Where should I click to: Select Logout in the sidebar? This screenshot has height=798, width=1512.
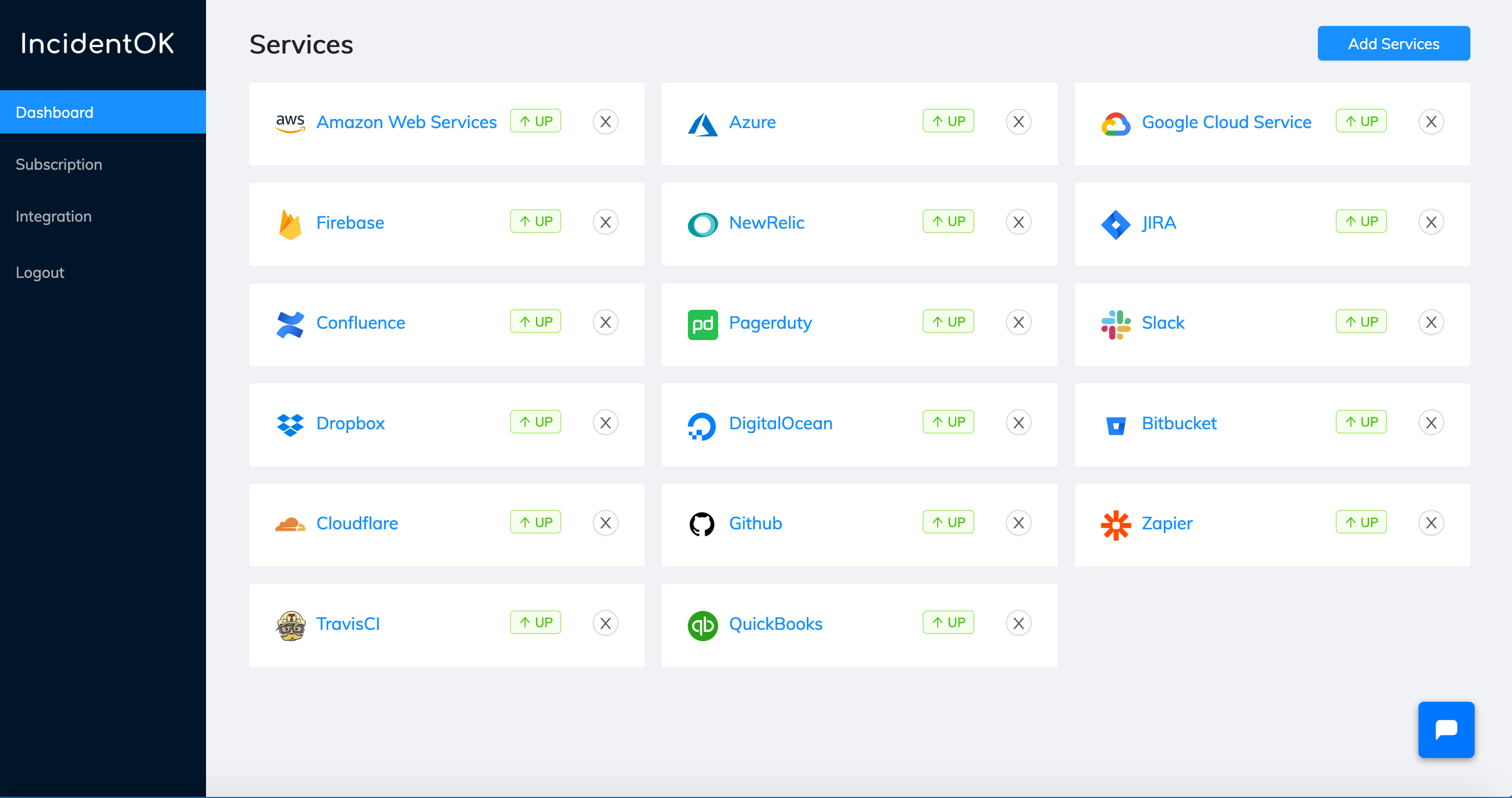(x=40, y=273)
